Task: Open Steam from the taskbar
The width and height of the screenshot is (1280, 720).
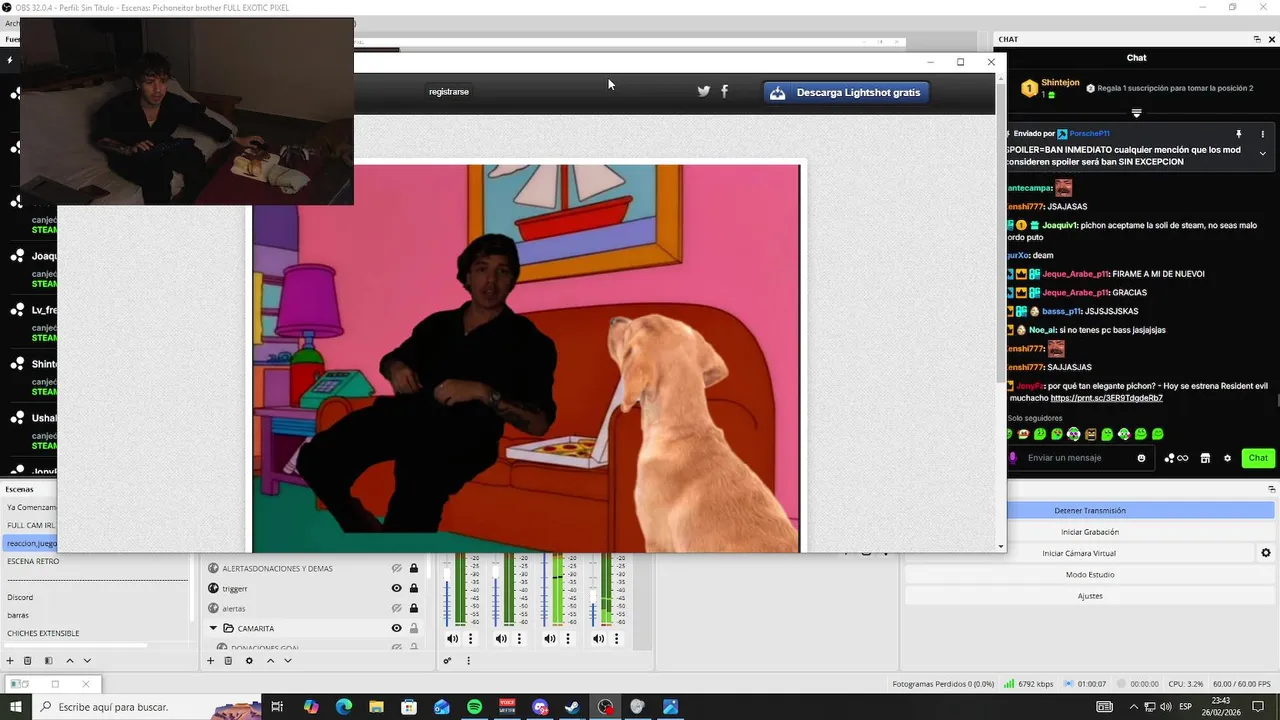Action: (572, 707)
